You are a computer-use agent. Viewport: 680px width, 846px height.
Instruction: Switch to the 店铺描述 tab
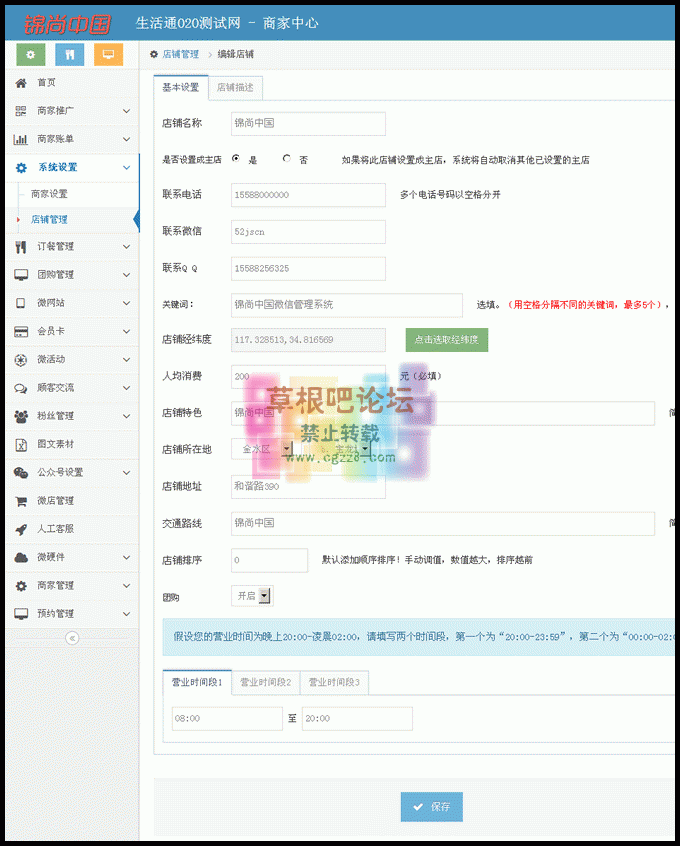(x=235, y=87)
